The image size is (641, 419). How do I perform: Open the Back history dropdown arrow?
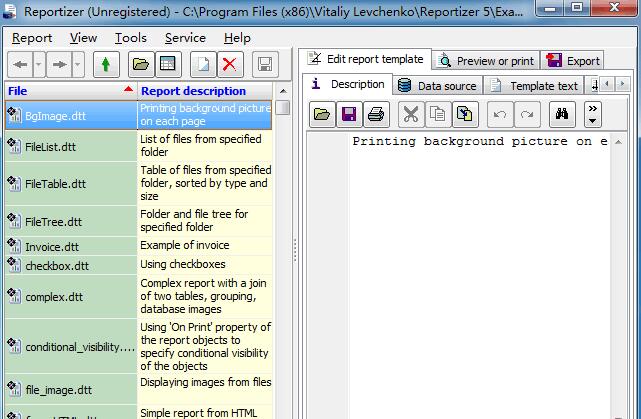click(x=39, y=64)
